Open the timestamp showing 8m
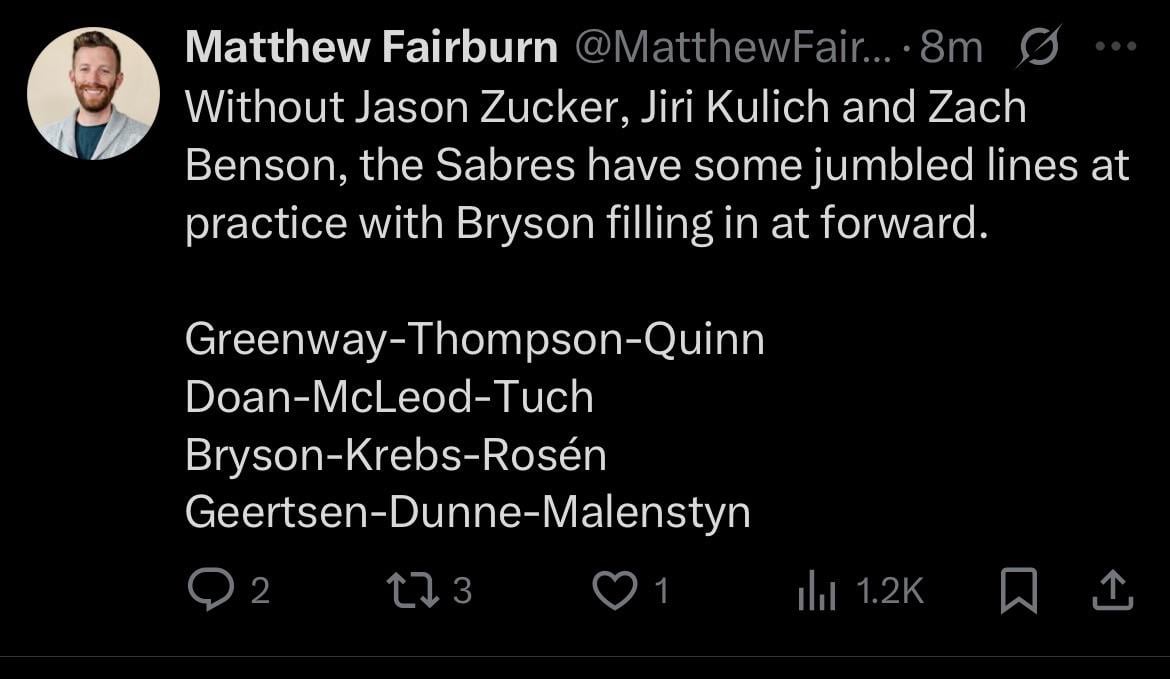 point(953,45)
